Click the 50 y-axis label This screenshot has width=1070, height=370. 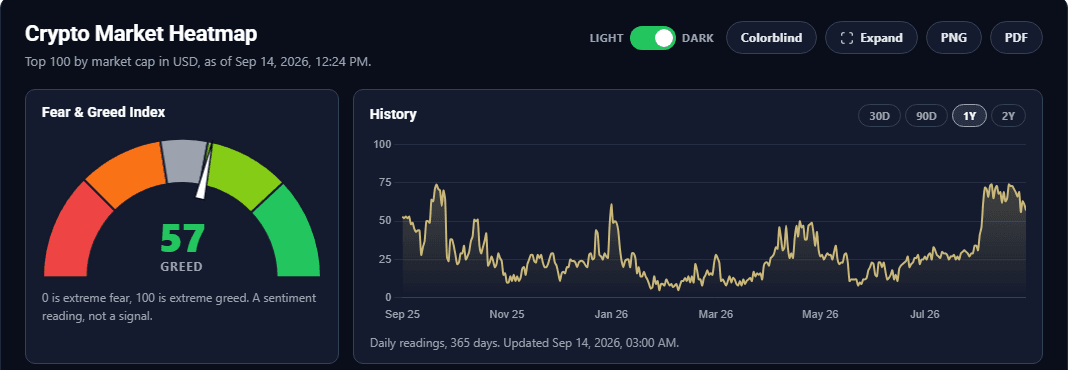pyautogui.click(x=385, y=220)
